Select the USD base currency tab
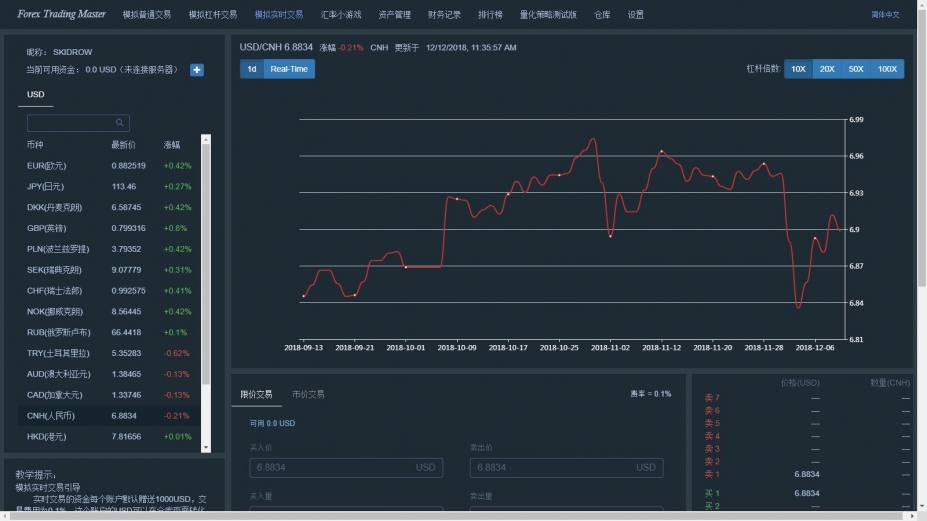This screenshot has width=927, height=521. [35, 95]
